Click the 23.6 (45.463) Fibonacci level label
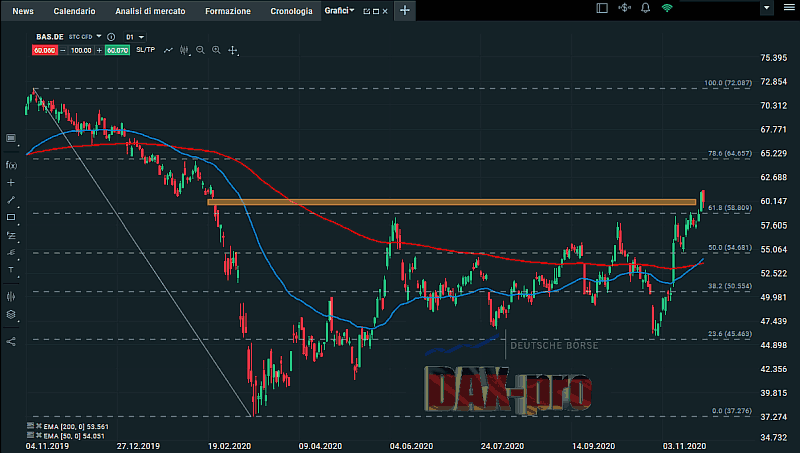800x453 pixels. 730,334
